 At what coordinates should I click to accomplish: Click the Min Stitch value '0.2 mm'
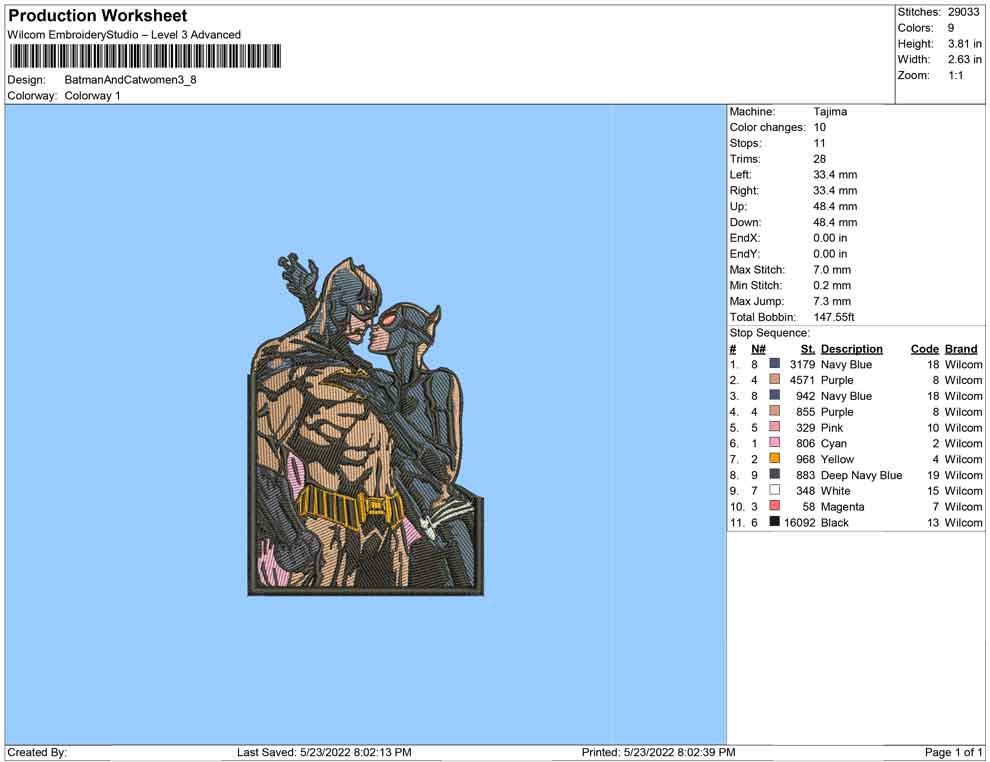pyautogui.click(x=832, y=285)
